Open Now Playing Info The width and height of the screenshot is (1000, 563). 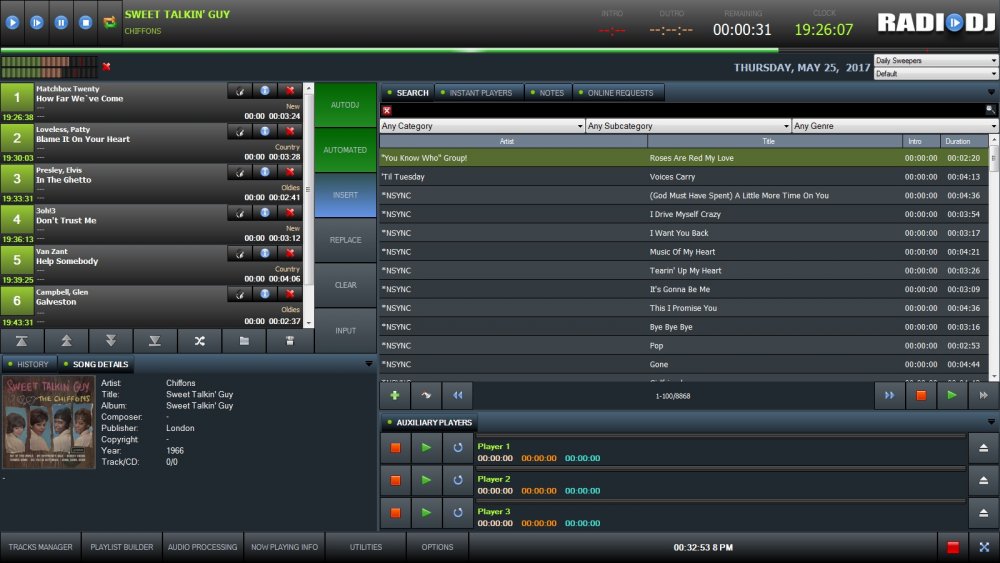[x=284, y=547]
